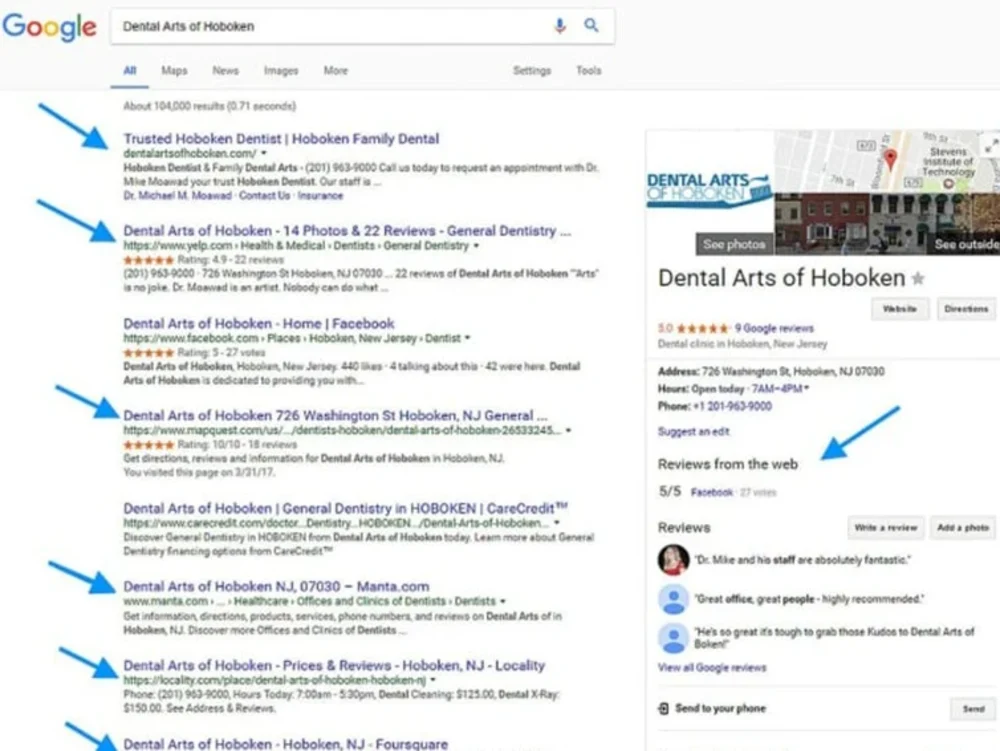Viewport: 1000px width, 751px height.
Task: Open Locality Prices & Reviews result
Action: click(x=334, y=666)
